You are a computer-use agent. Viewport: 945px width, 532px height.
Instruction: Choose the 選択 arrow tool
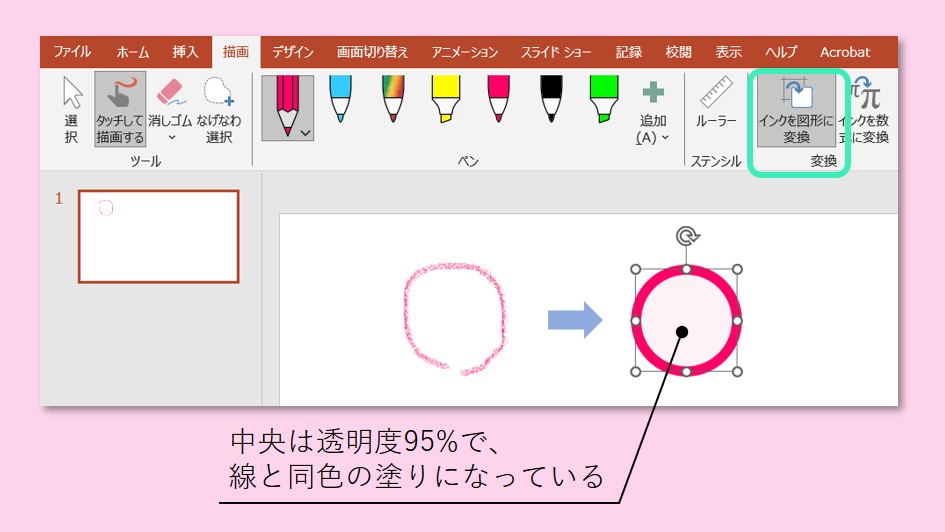point(72,110)
